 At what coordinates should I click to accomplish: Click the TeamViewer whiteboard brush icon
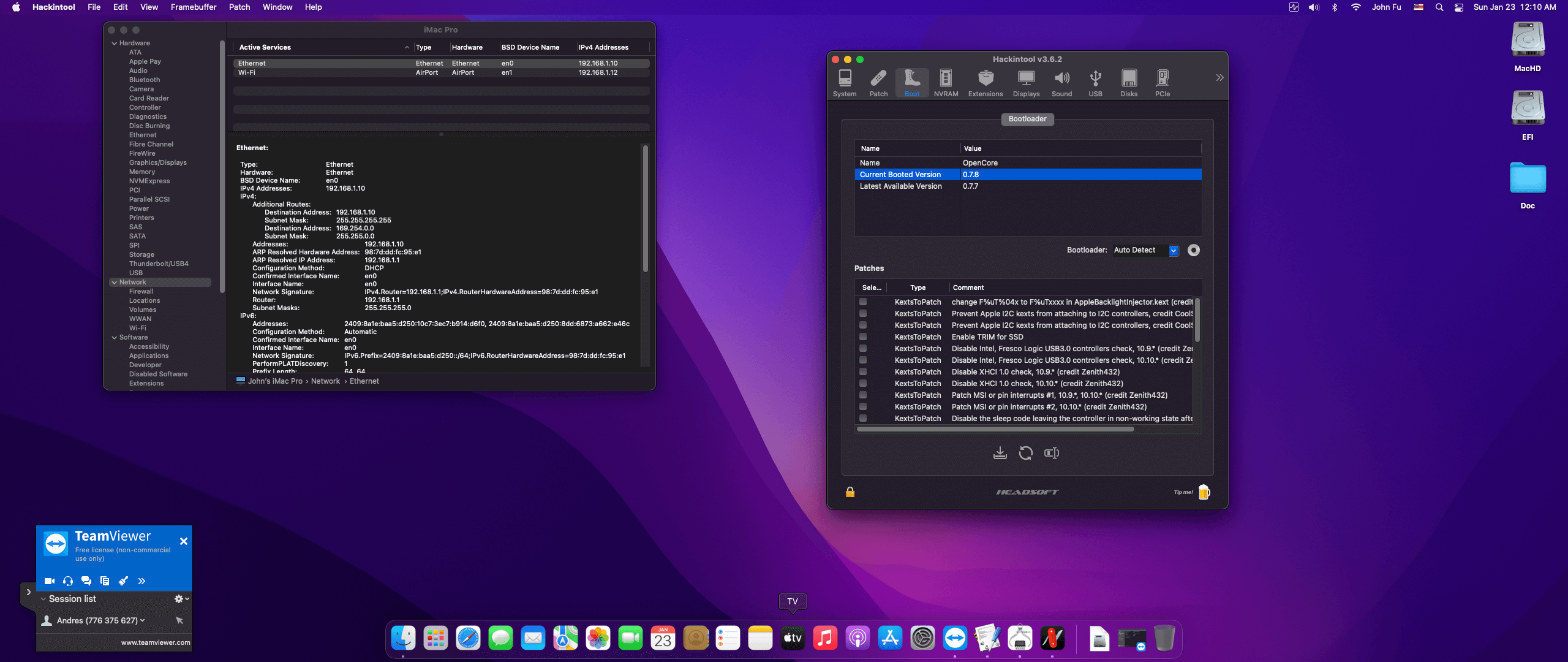point(123,581)
